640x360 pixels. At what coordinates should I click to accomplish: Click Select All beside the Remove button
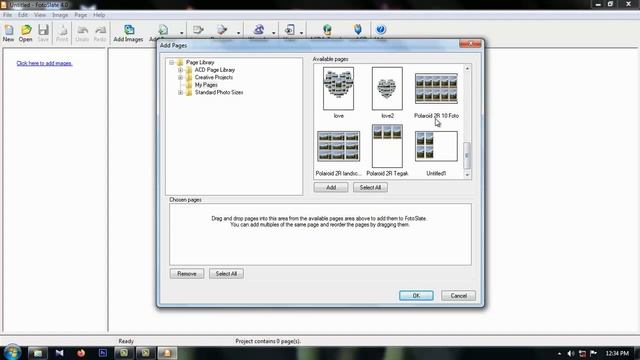(x=226, y=273)
